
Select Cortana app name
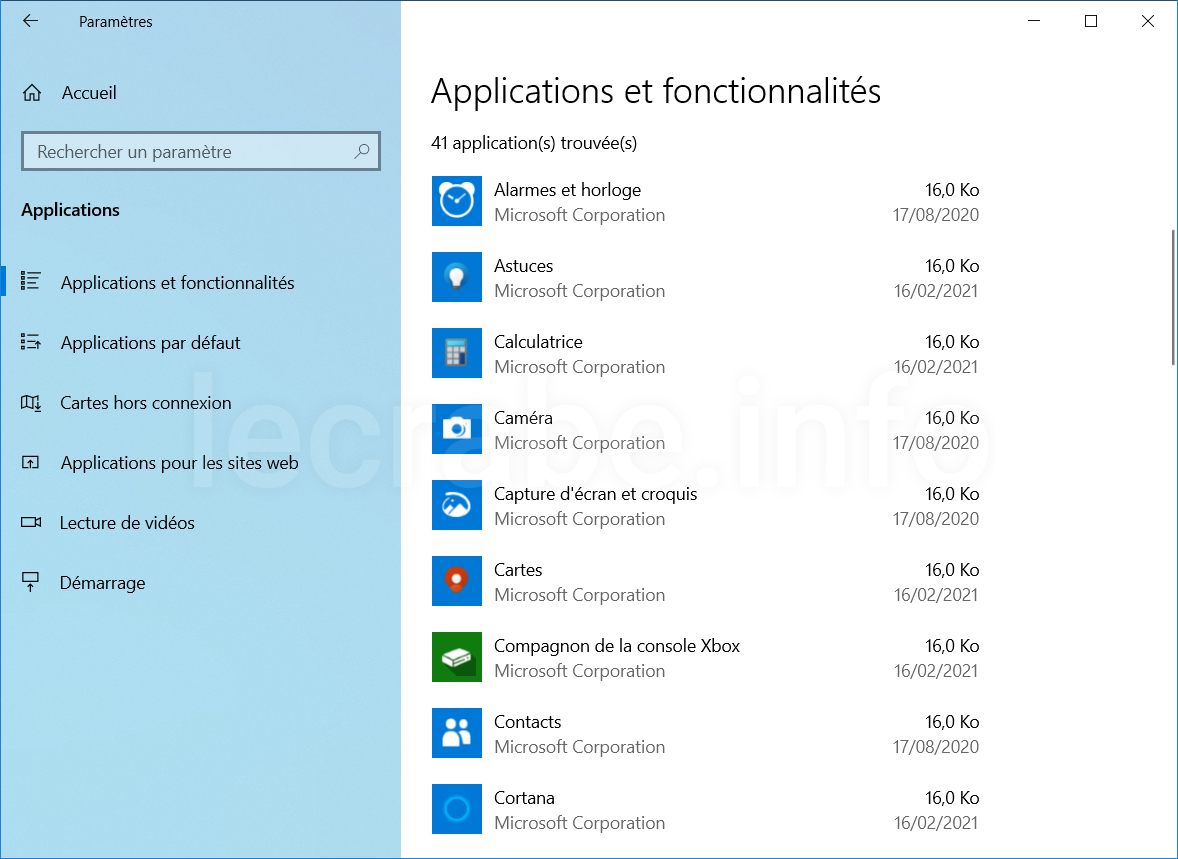[524, 798]
